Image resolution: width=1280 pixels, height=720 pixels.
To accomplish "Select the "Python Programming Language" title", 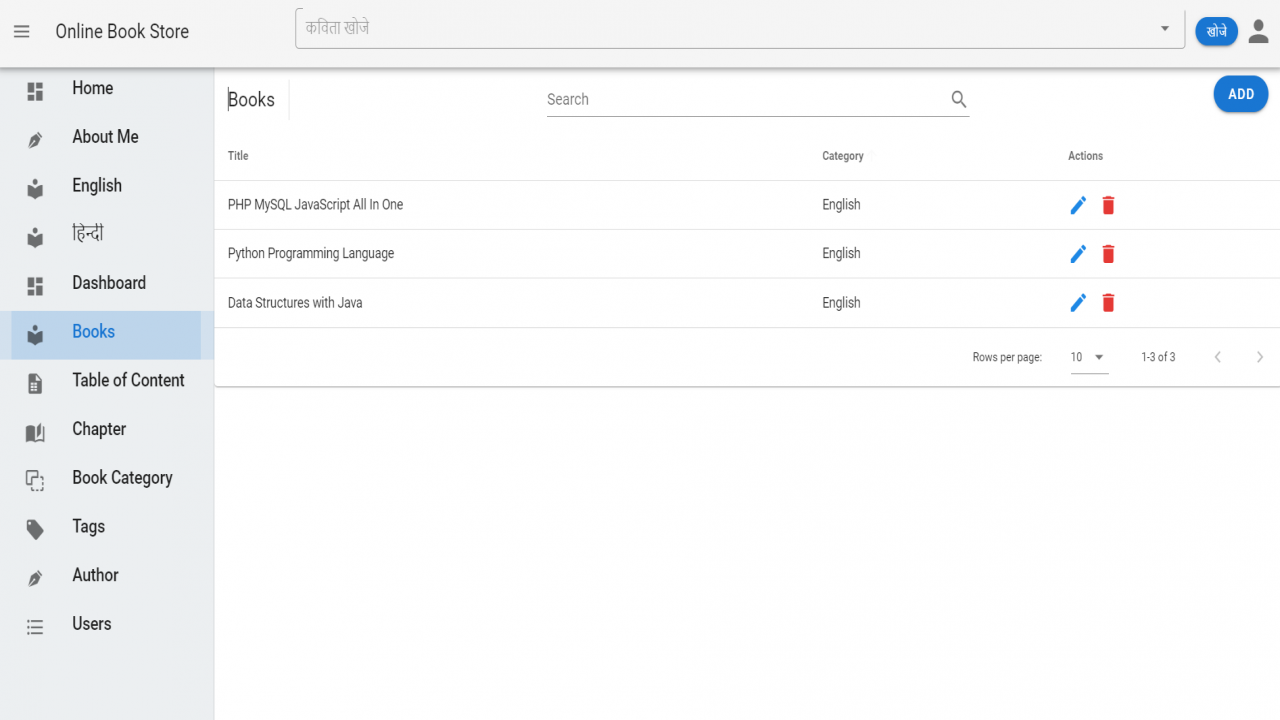I will tap(311, 254).
